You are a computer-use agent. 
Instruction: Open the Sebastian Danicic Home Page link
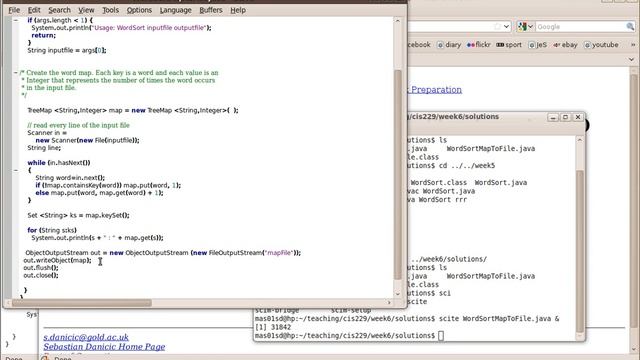[104, 347]
